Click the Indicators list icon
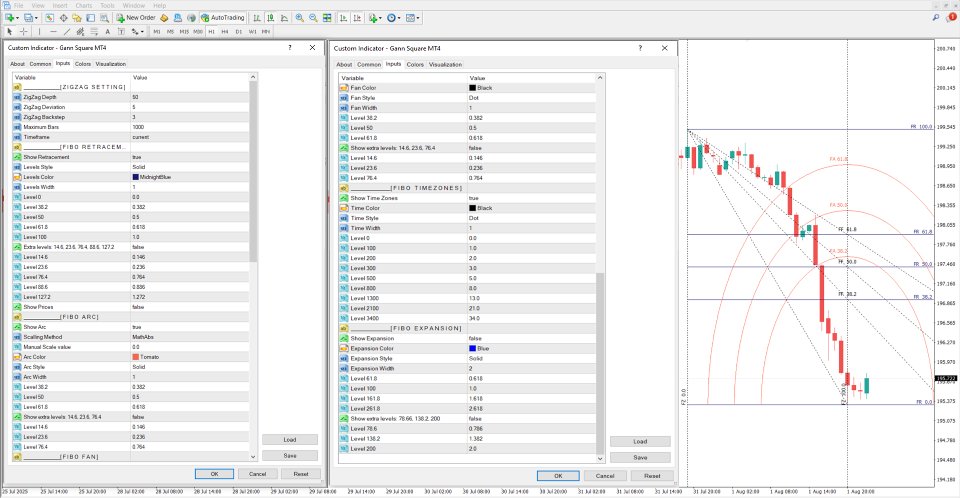Viewport: 960px width, 498px height. click(x=372, y=18)
